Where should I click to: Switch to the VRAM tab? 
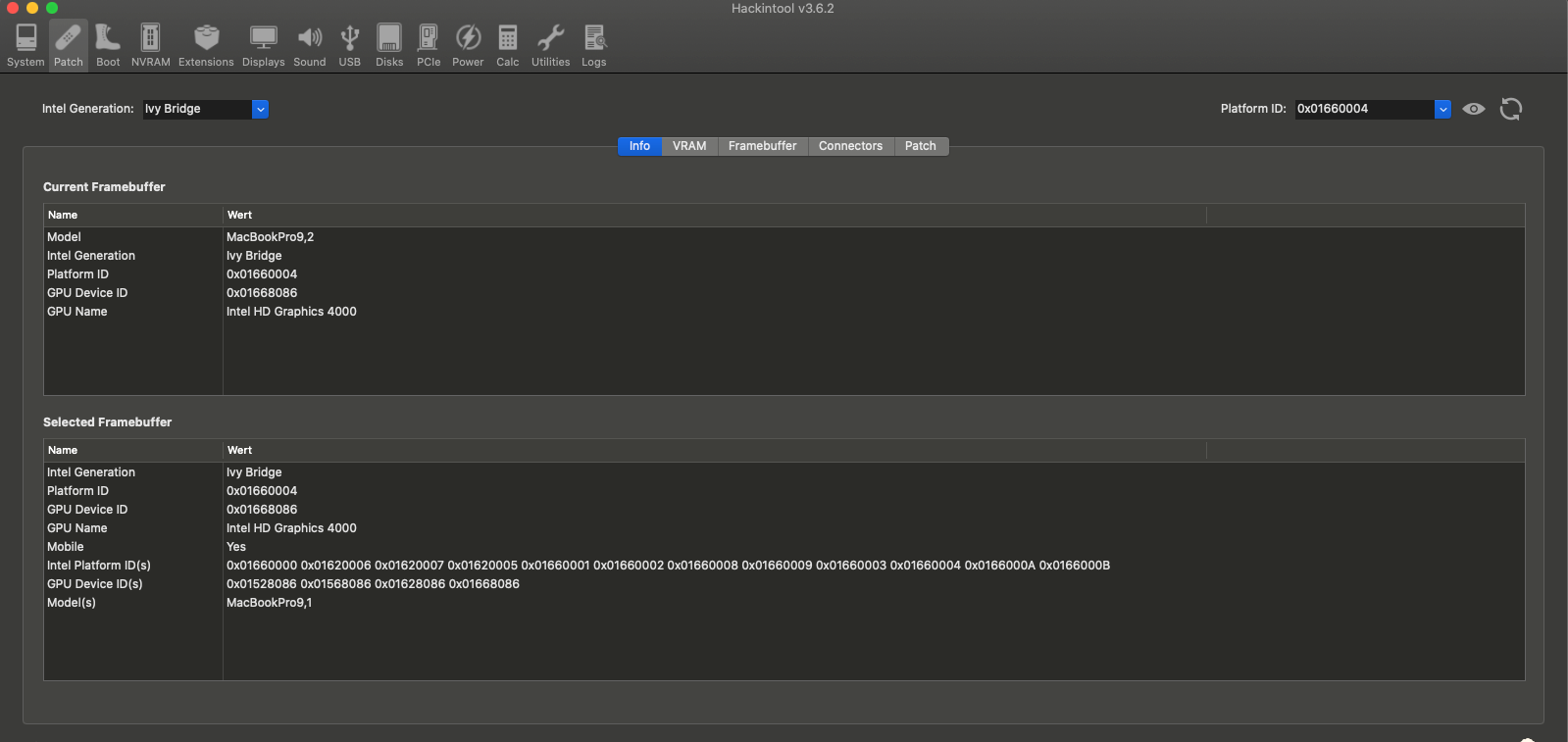689,146
